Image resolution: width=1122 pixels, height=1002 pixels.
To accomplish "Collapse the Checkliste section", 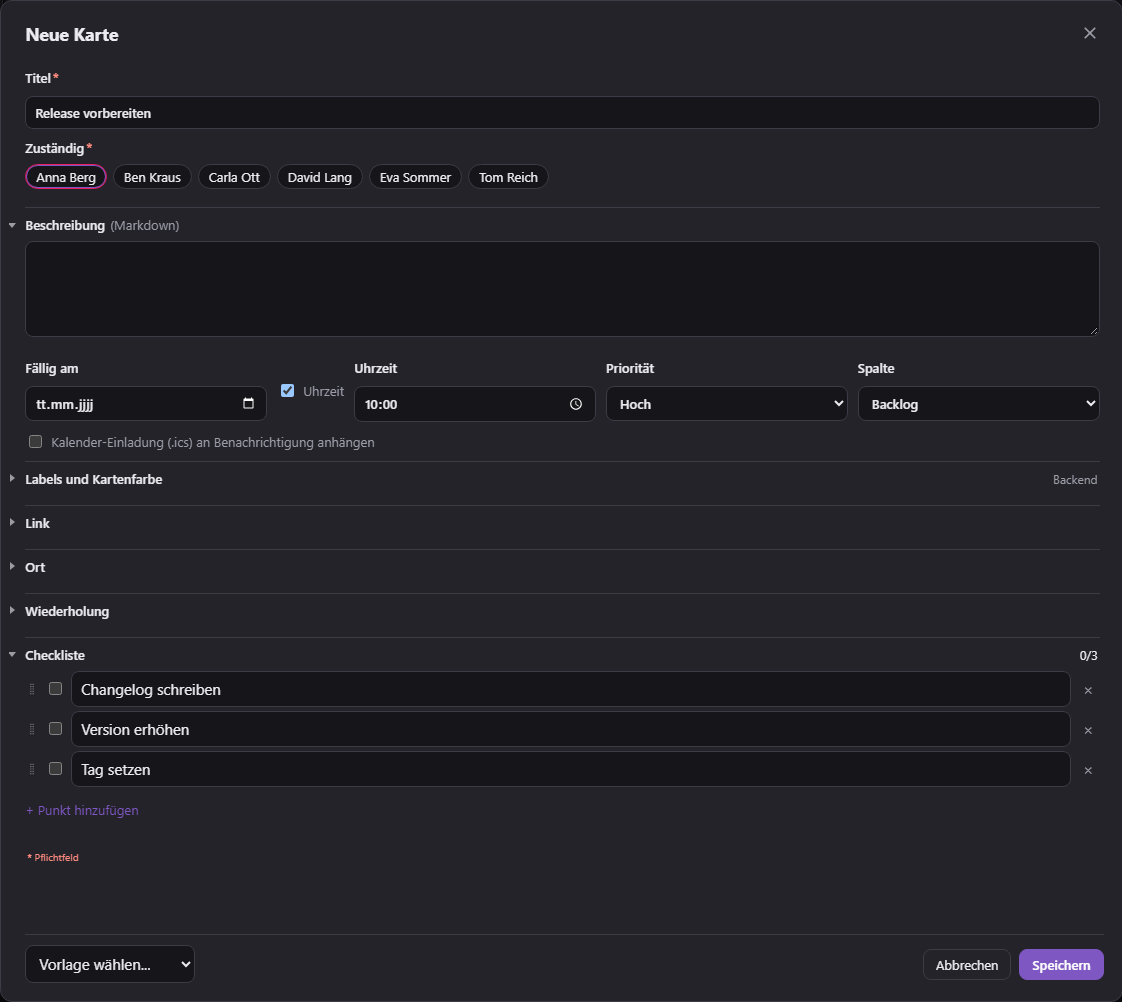I will coord(12,655).
